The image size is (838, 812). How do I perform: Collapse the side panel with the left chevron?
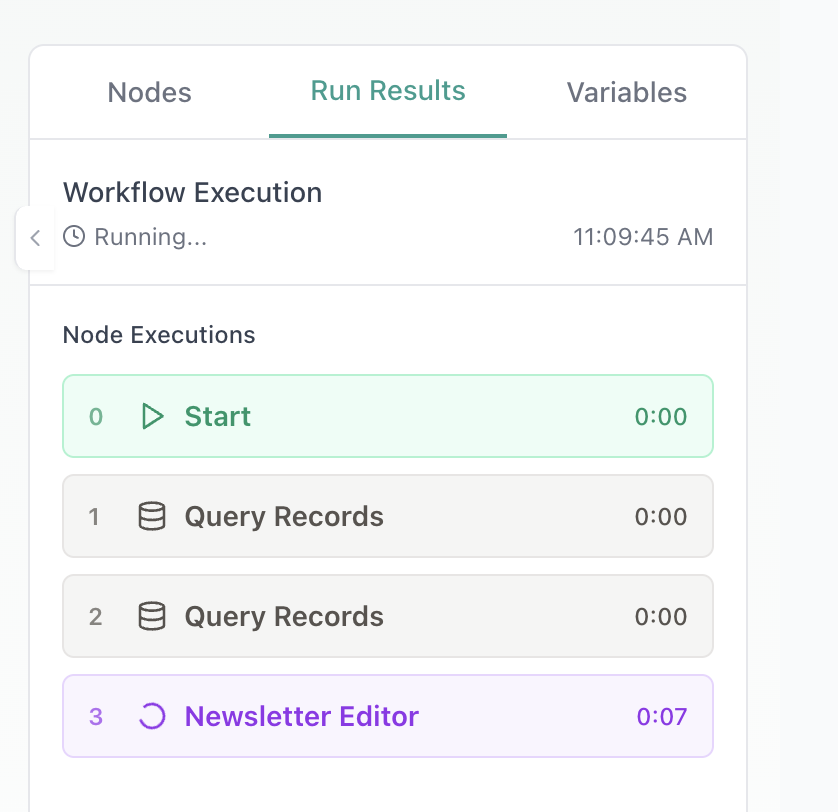[x=35, y=238]
